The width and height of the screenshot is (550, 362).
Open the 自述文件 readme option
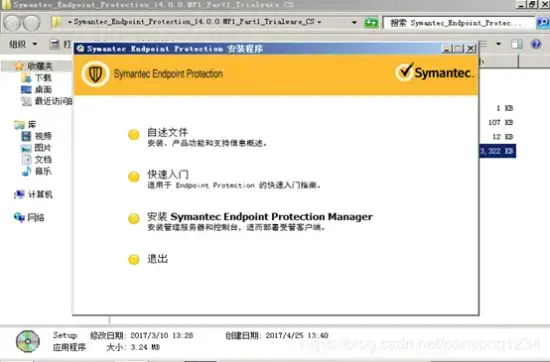coord(167,132)
